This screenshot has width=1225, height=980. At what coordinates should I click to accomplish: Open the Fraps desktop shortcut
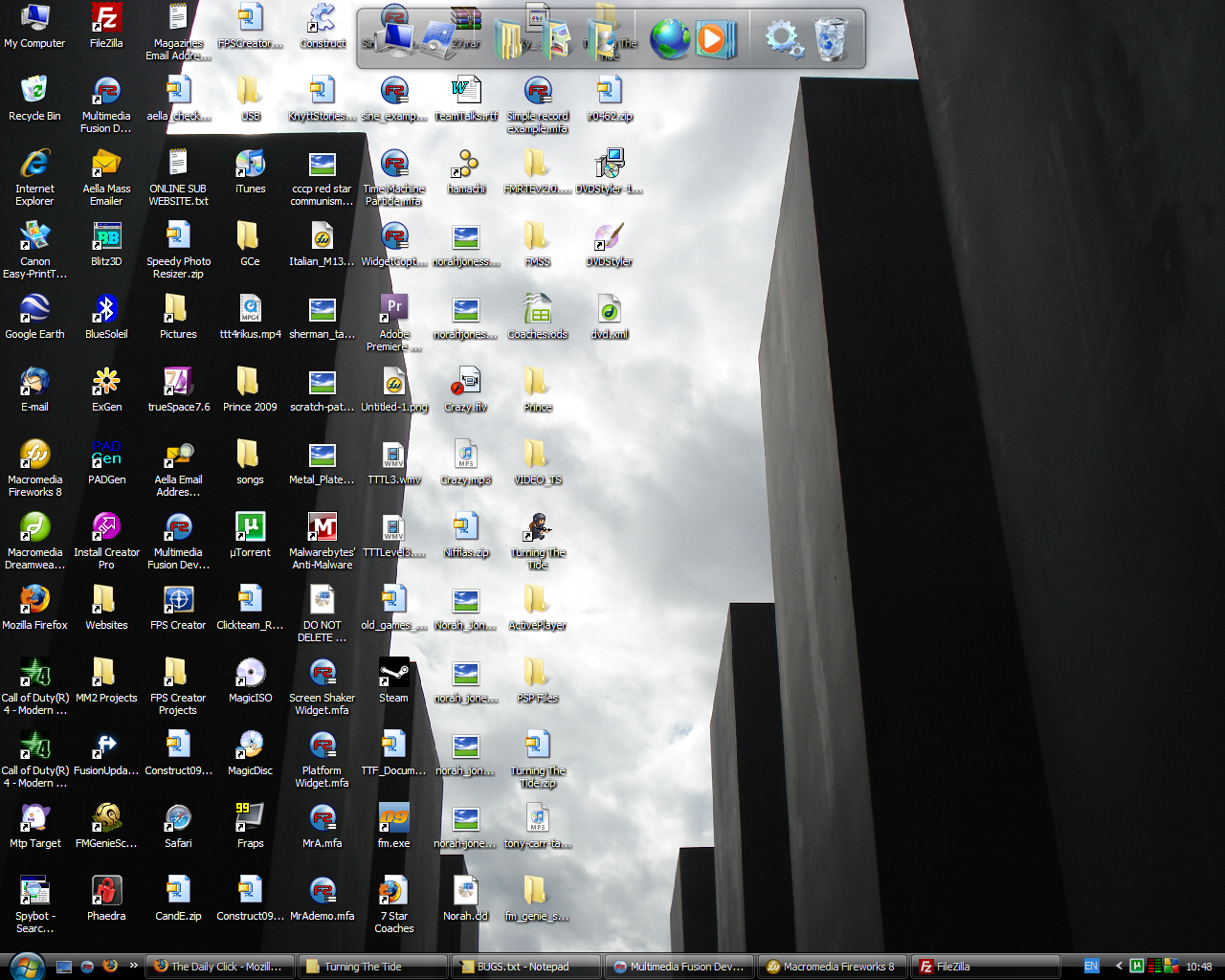point(250,826)
